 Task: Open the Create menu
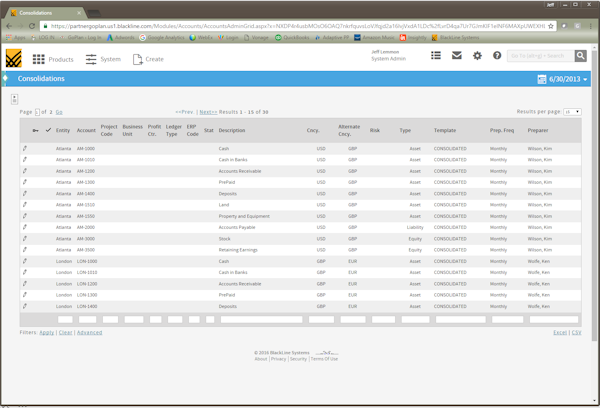(x=148, y=59)
